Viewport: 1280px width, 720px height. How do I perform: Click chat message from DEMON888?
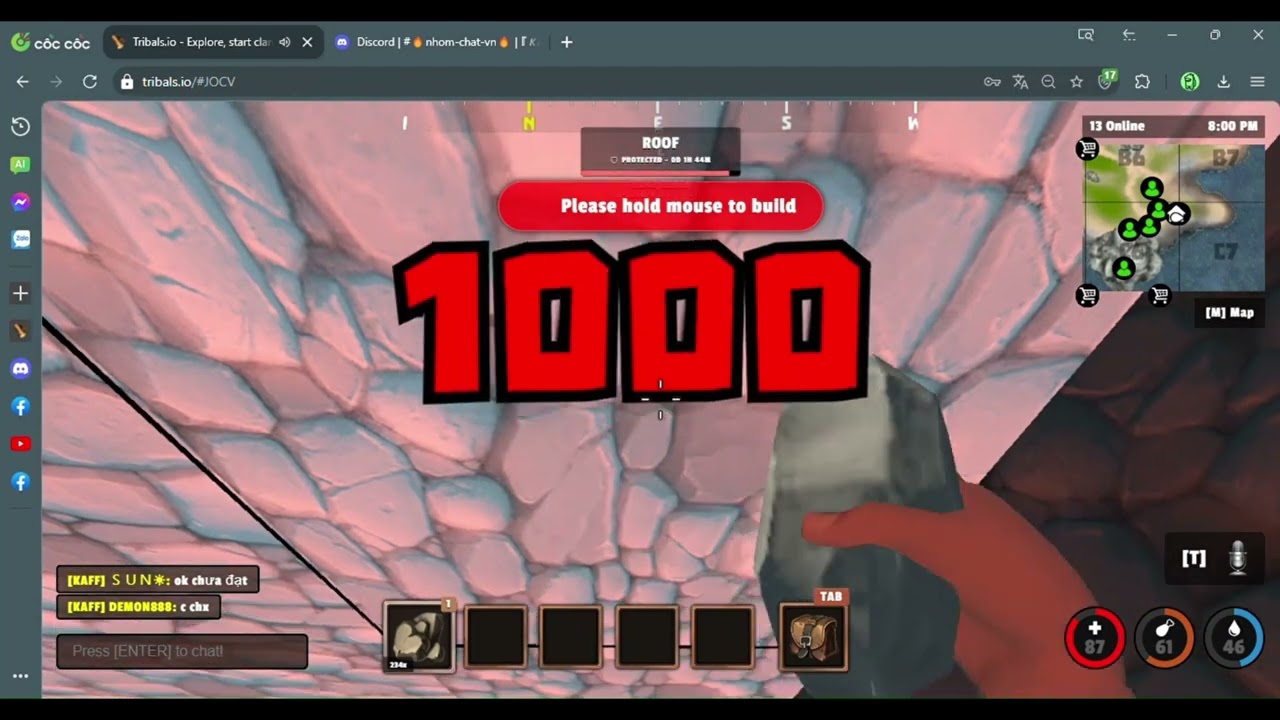click(139, 607)
